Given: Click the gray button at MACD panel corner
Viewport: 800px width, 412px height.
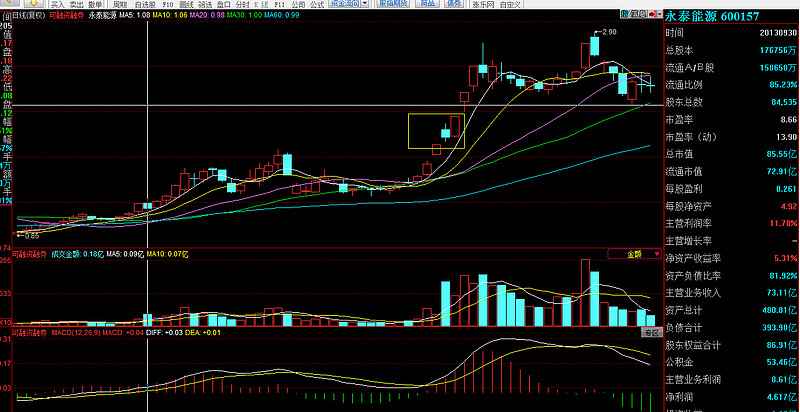Looking at the screenshot, I should click(x=651, y=332).
